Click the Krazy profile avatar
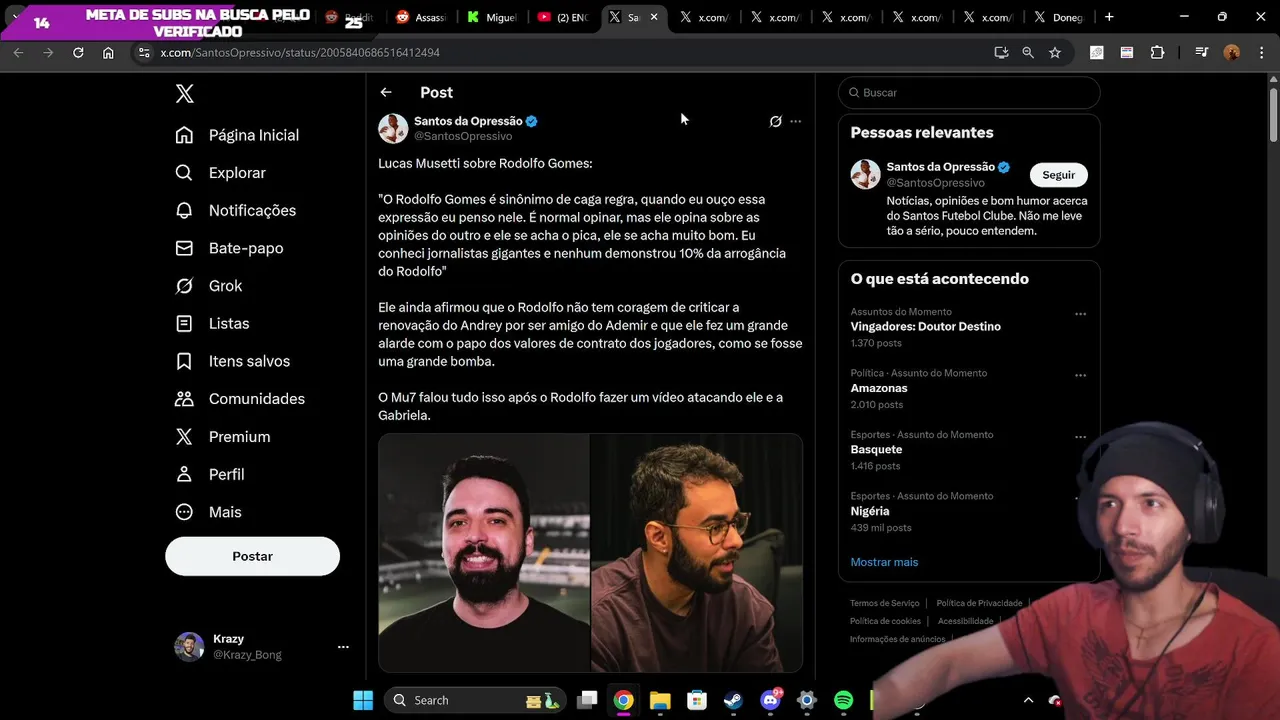Viewport: 1280px width, 720px height. (189, 647)
